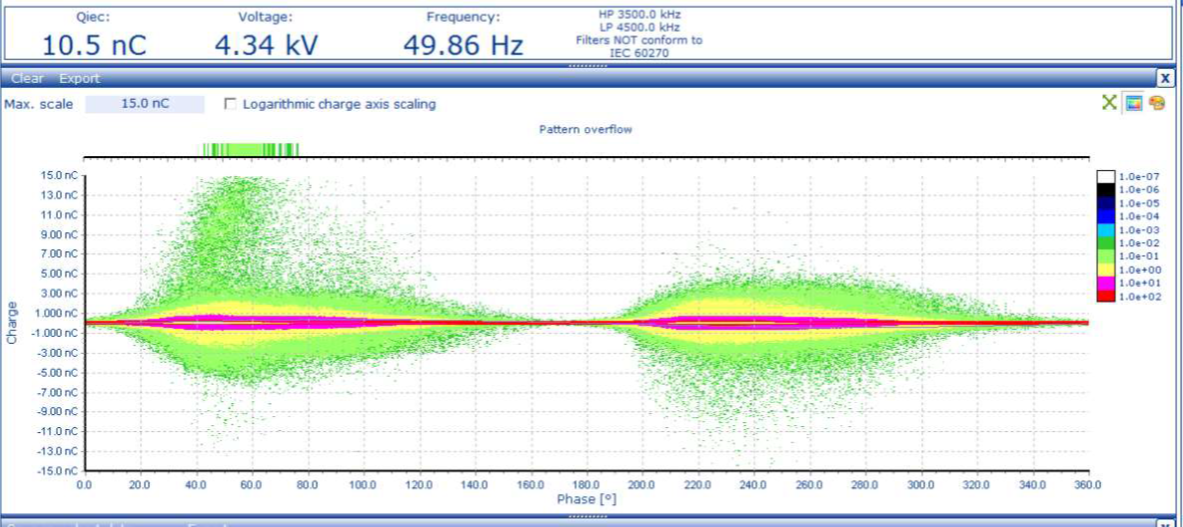Click the green pattern overflow indicator bar
Screen dimensions: 1183x527
pyautogui.click(x=250, y=150)
